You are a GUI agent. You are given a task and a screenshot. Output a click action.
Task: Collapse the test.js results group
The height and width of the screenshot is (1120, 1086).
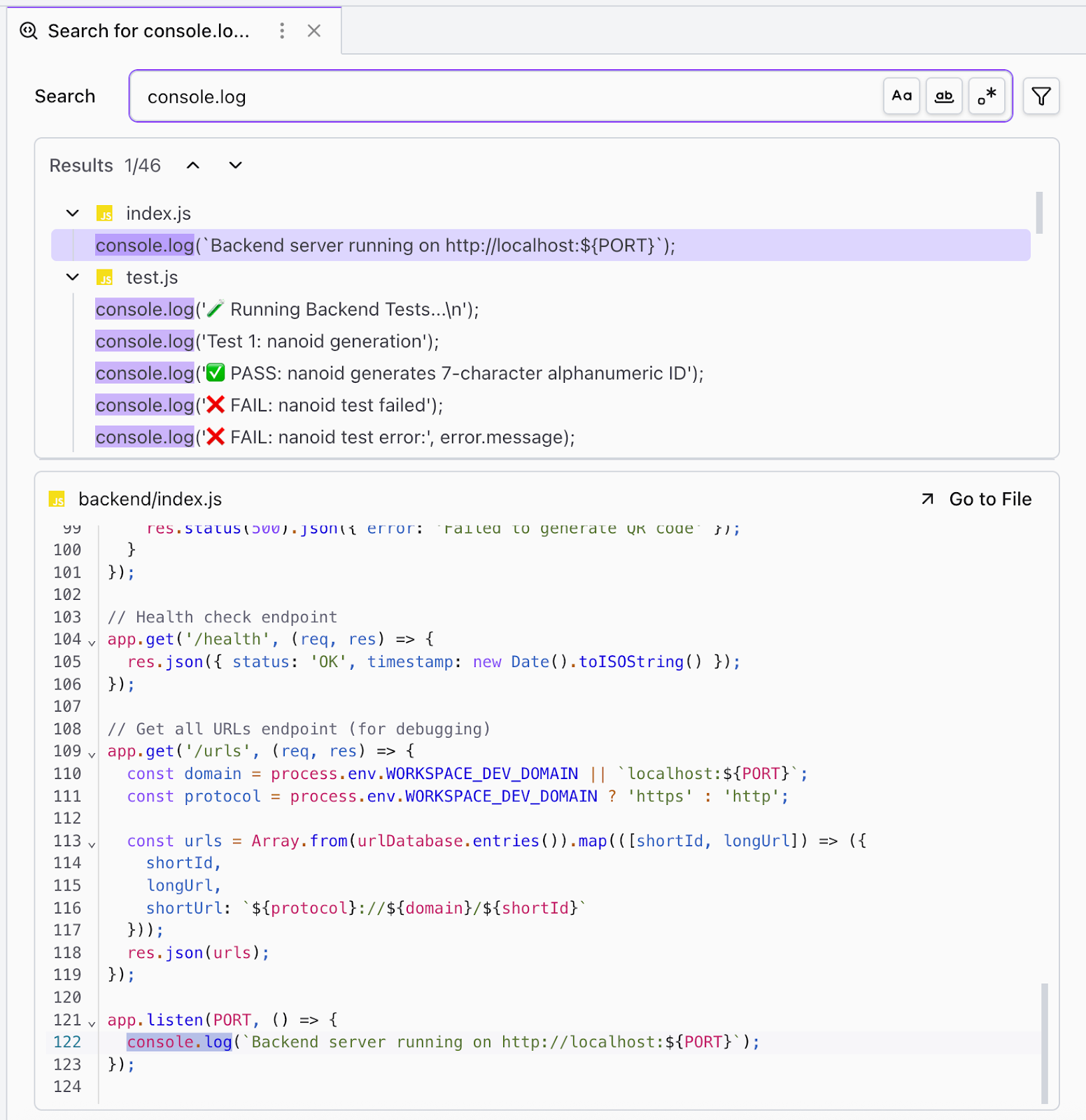point(73,277)
